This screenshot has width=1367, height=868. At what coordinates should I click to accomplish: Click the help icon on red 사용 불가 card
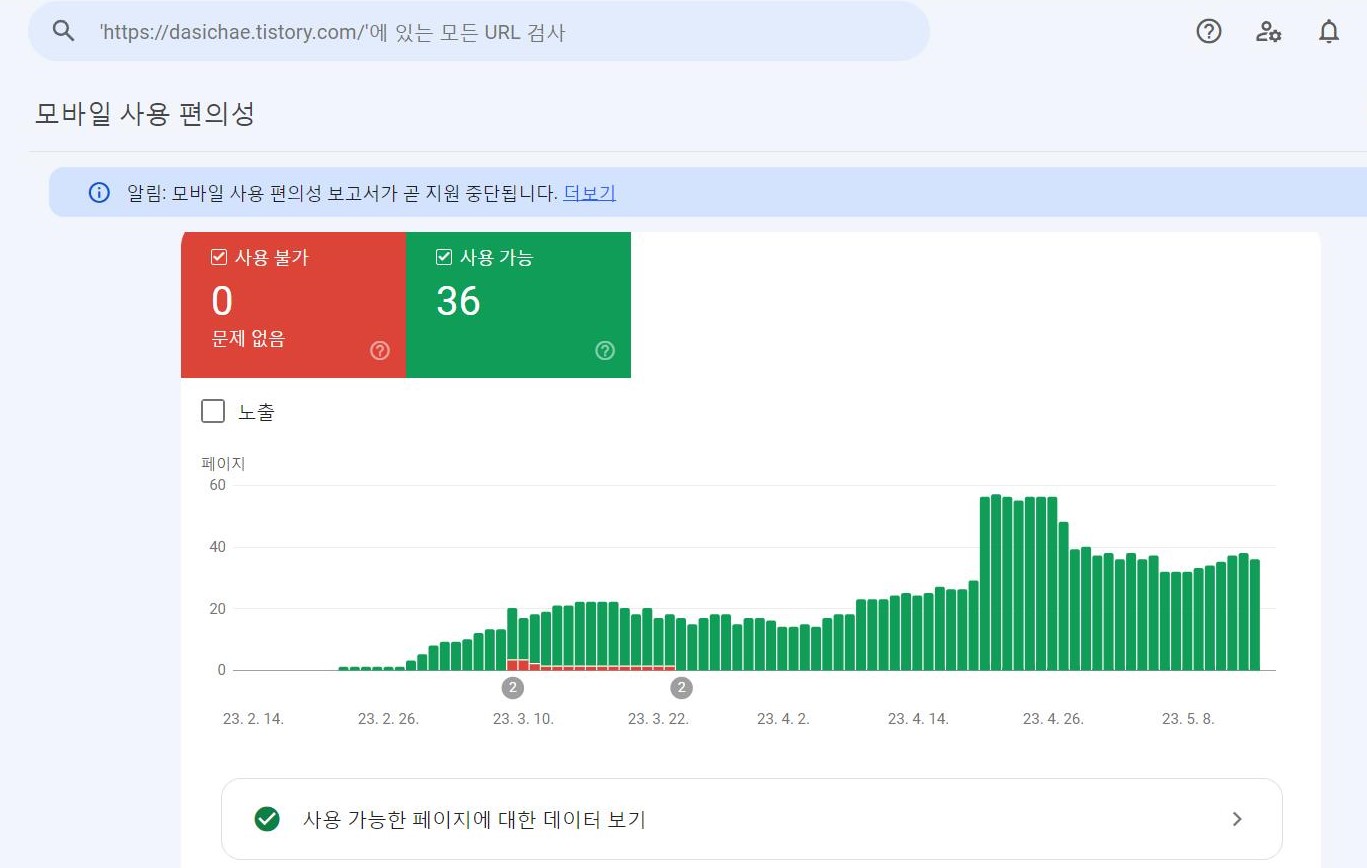tap(380, 350)
